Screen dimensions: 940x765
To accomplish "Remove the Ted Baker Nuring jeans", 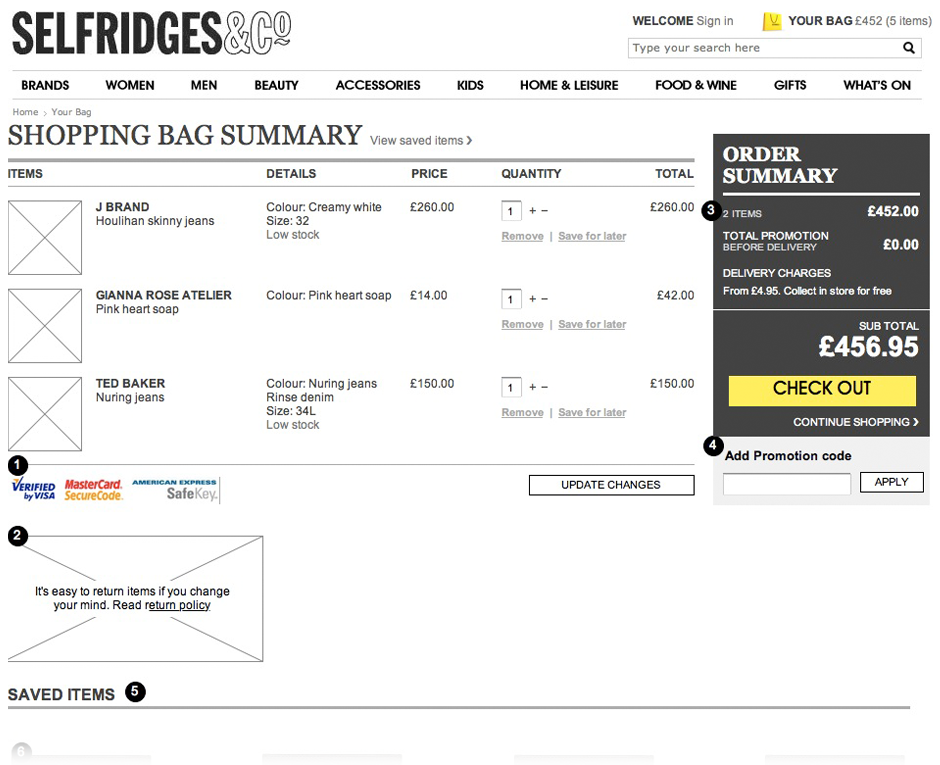I will click(522, 412).
